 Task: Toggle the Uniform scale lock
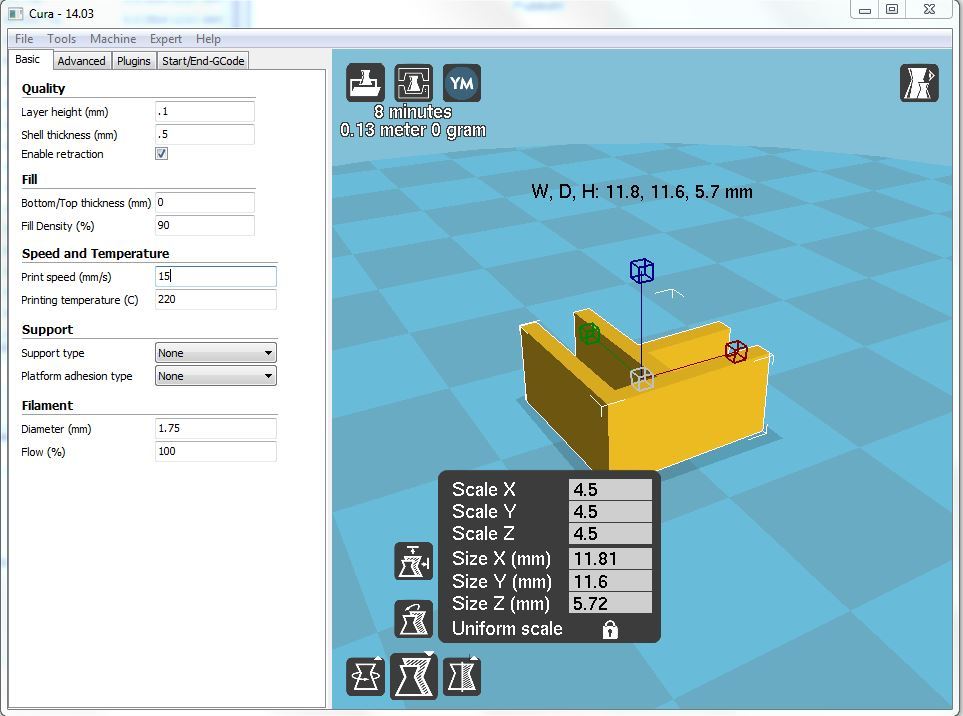click(x=610, y=629)
